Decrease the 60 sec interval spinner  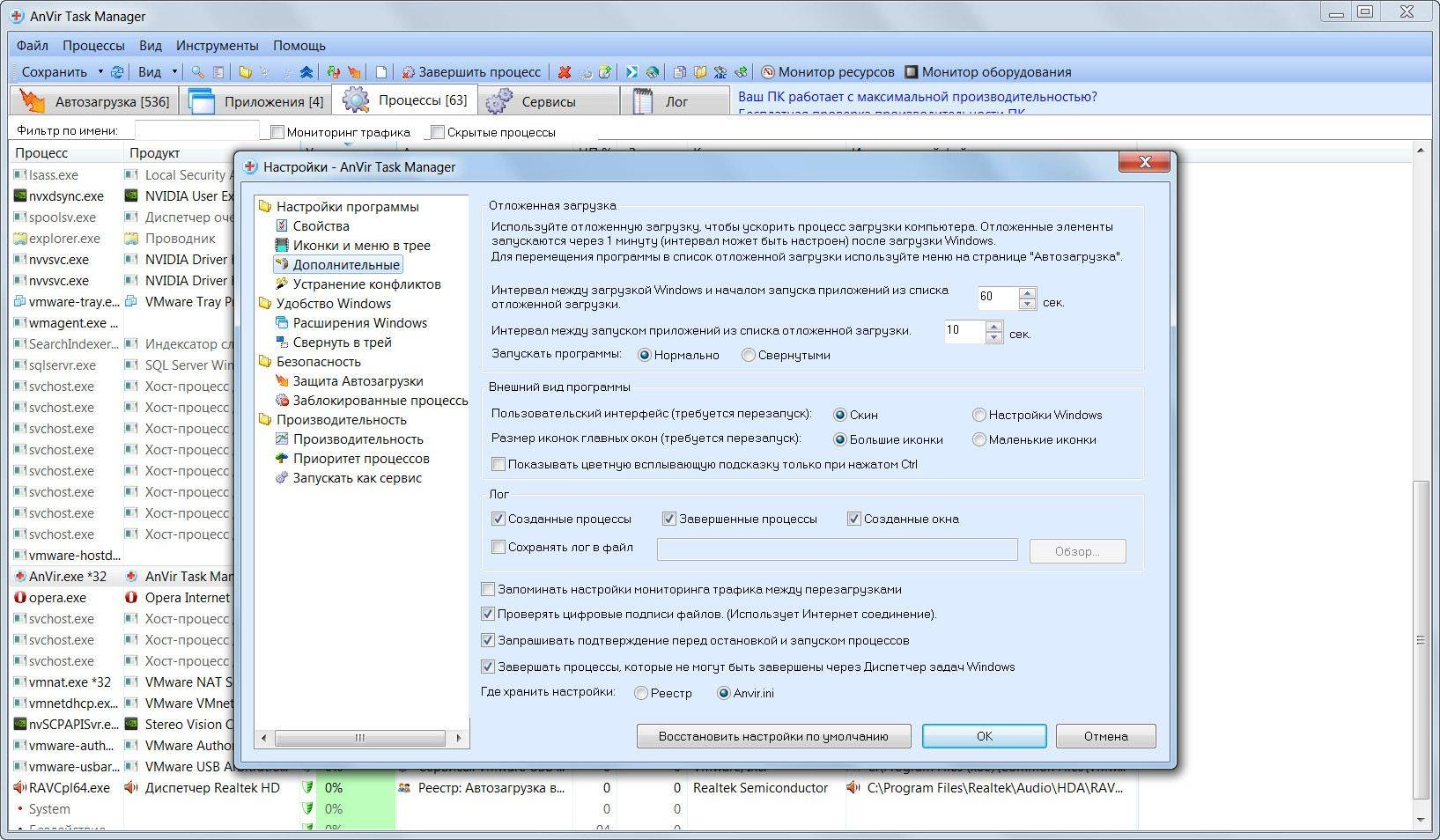pyautogui.click(x=1027, y=304)
